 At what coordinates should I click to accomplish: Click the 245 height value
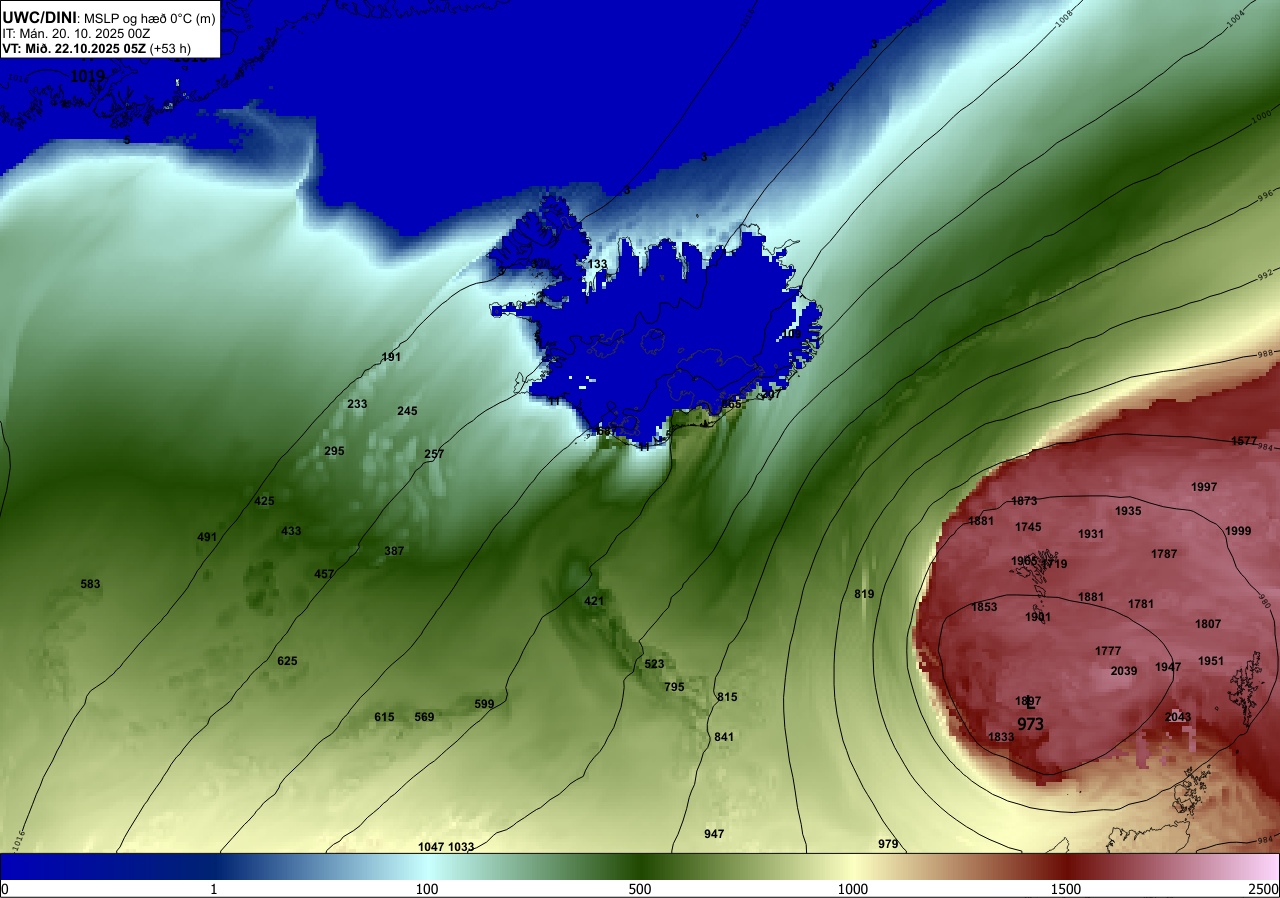pos(407,411)
